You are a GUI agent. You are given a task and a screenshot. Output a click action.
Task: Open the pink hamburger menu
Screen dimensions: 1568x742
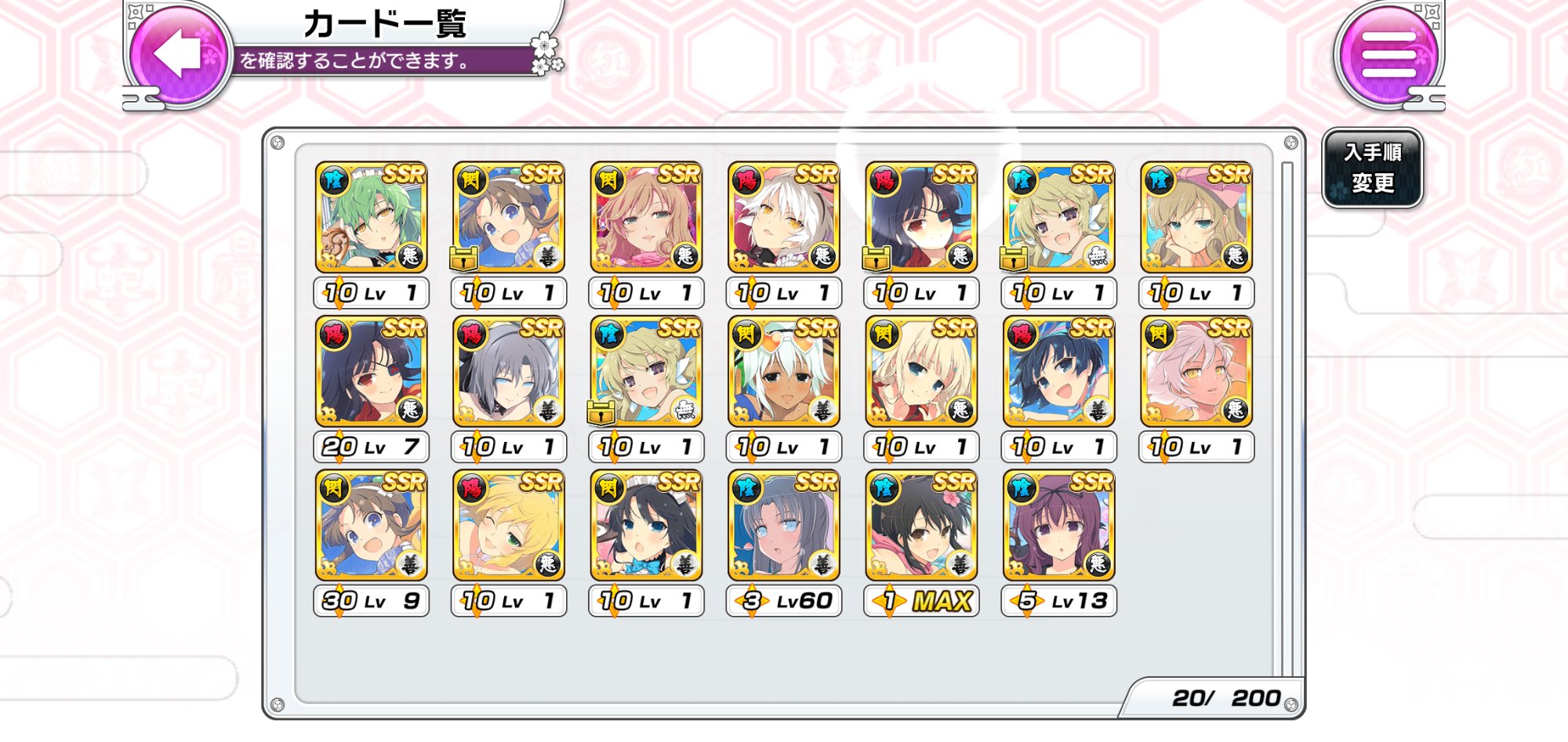[1388, 54]
